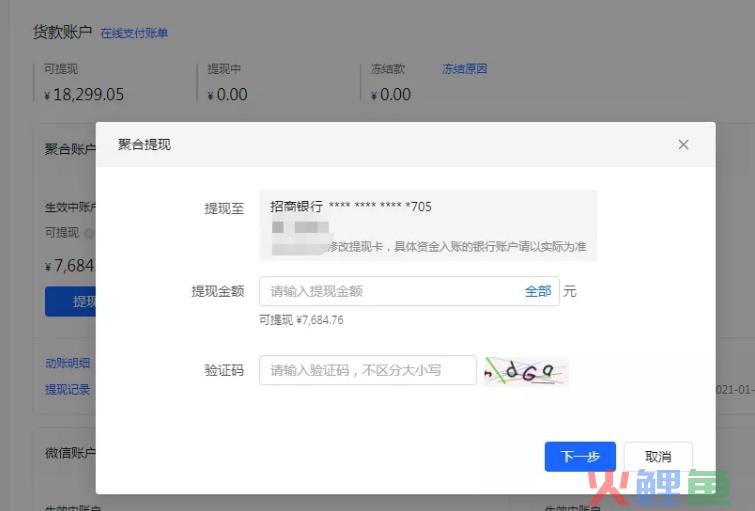Image resolution: width=755 pixels, height=511 pixels.
Task: Close the 聚合提现 dialog with X
Action: tap(683, 145)
